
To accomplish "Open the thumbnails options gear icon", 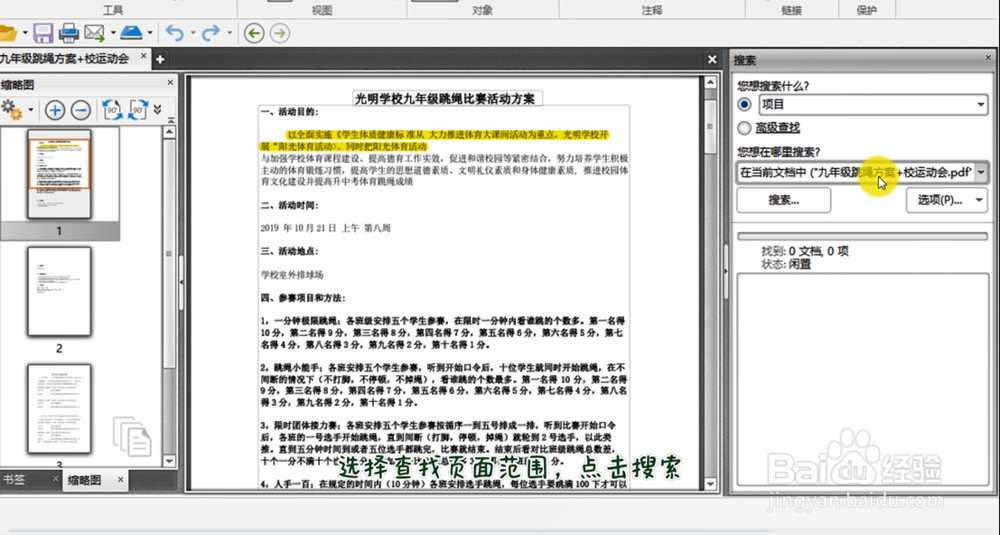I will click(x=11, y=110).
